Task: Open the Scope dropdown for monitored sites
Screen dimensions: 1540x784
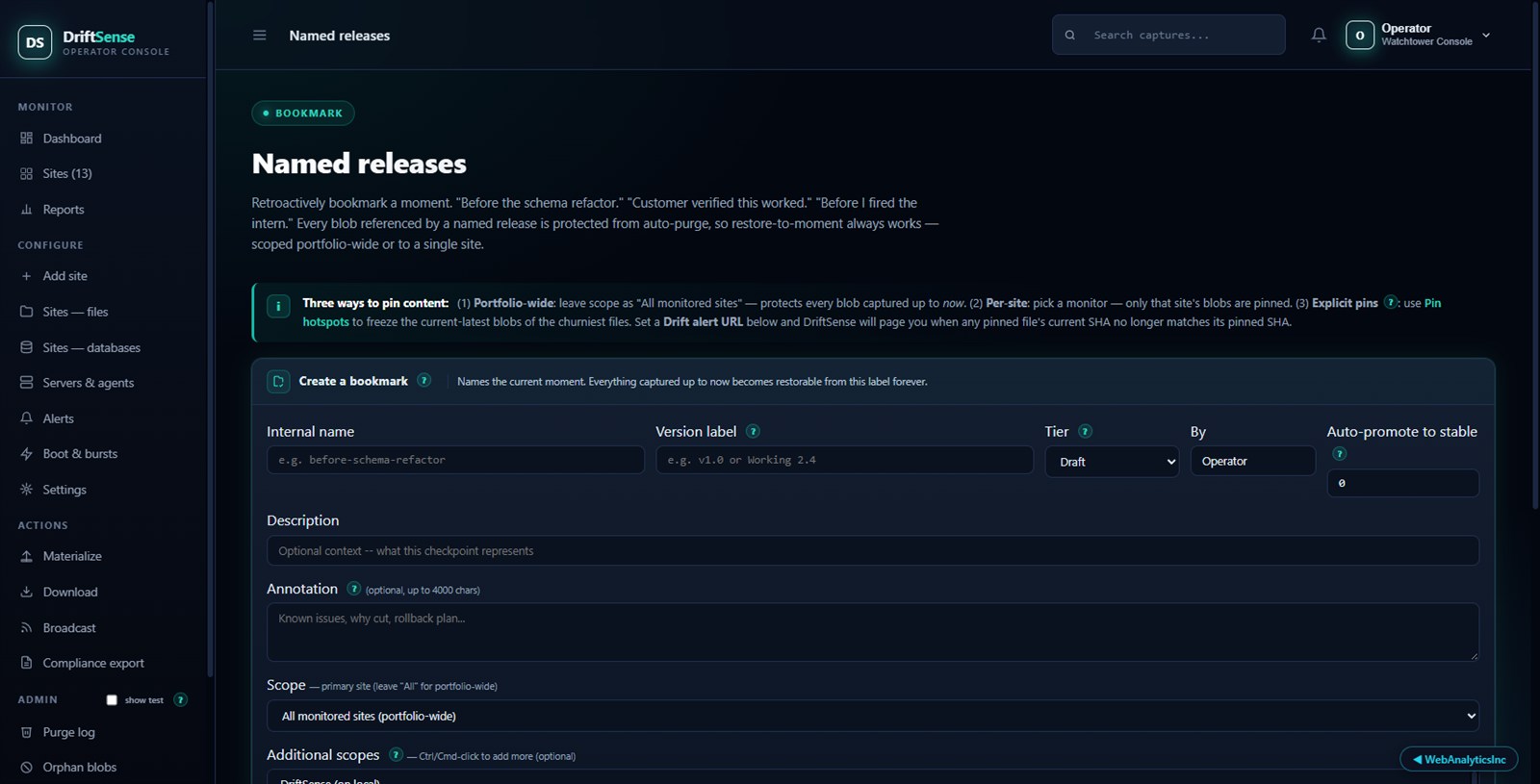Action: (x=872, y=716)
